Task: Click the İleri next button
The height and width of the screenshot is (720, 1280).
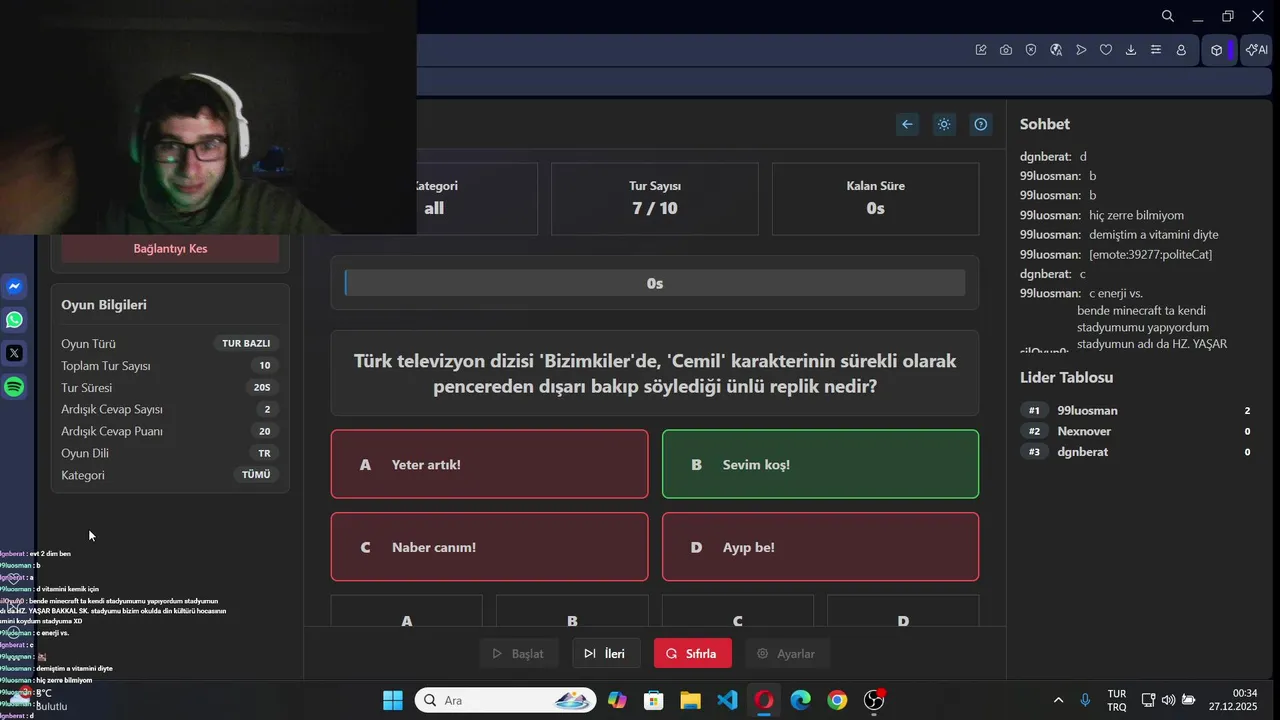Action: 605,654
